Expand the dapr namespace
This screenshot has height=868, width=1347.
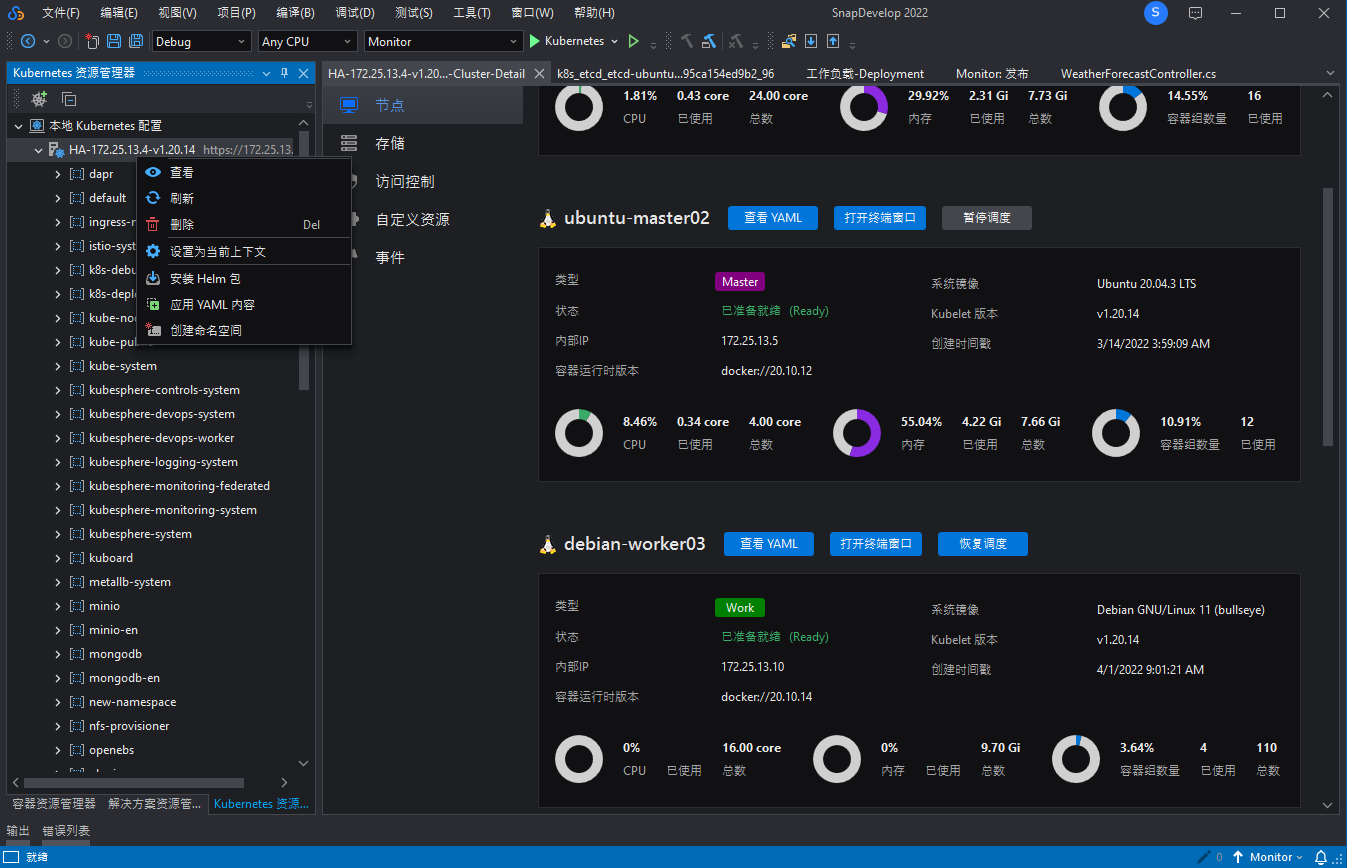58,174
